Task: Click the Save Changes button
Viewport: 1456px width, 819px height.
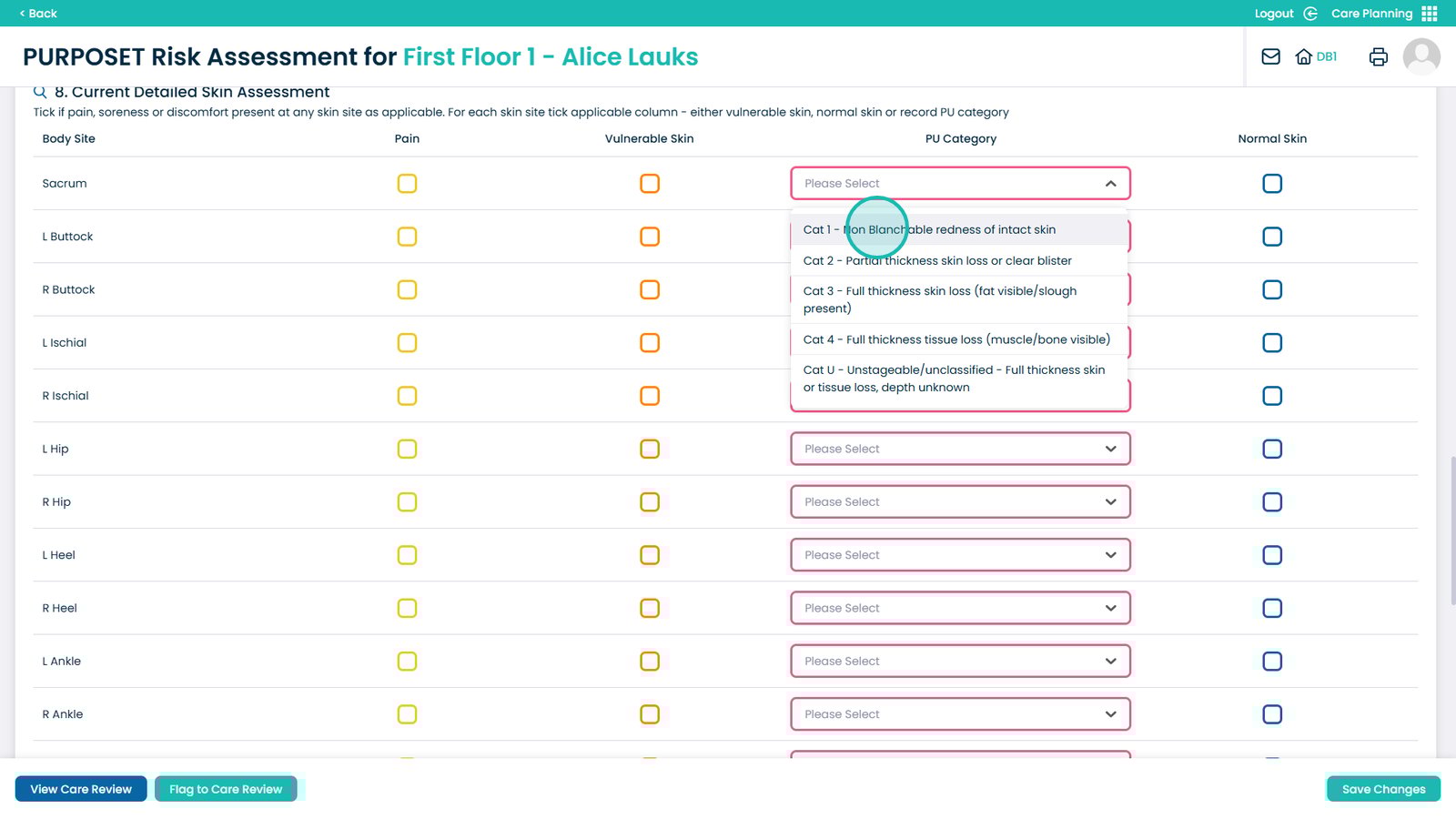Action: click(x=1383, y=789)
